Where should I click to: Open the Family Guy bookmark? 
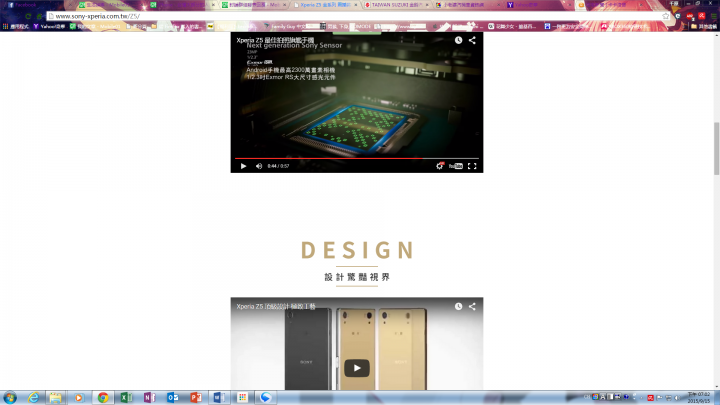pyautogui.click(x=285, y=27)
